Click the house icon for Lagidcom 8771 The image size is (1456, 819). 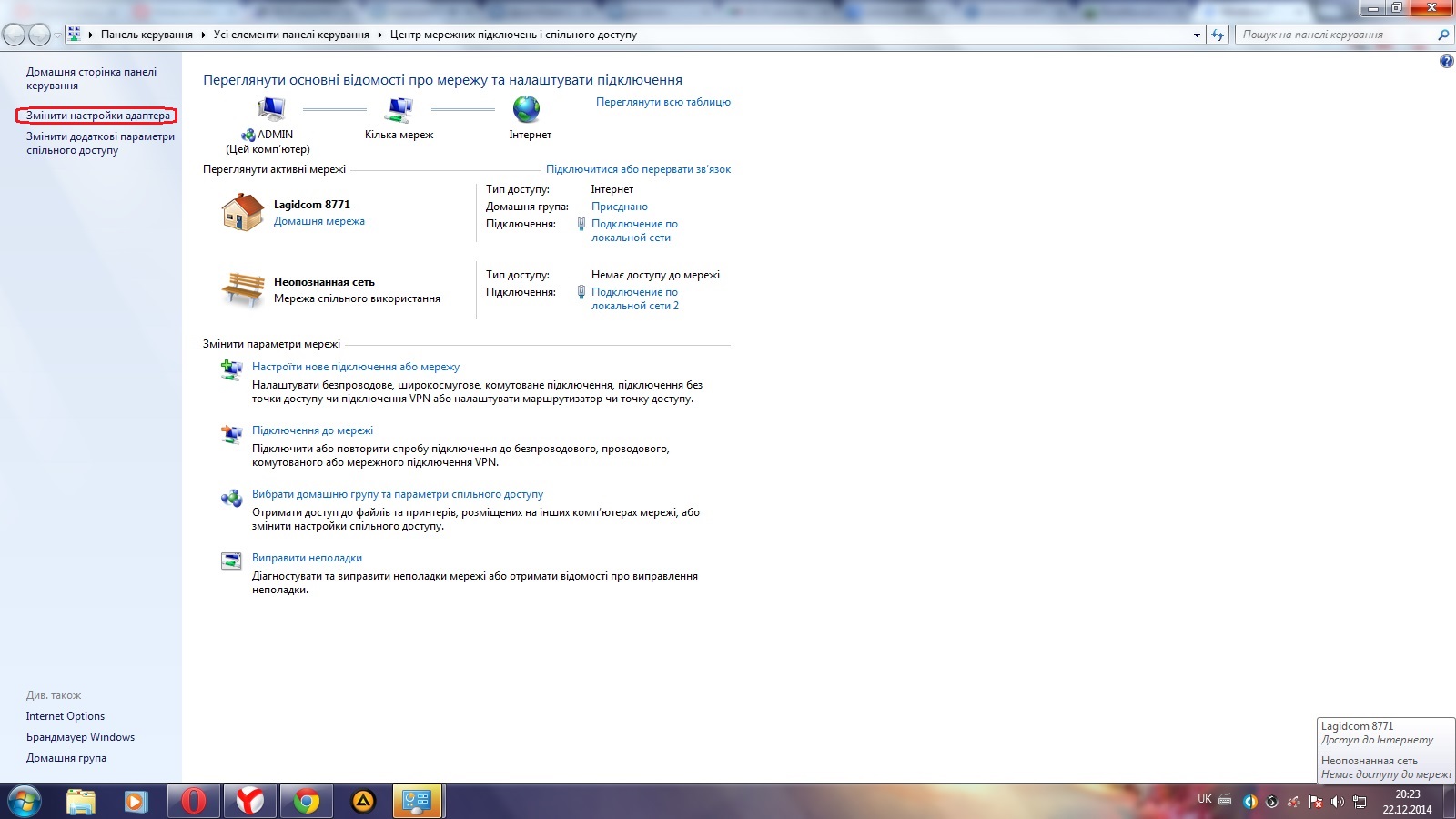click(242, 212)
